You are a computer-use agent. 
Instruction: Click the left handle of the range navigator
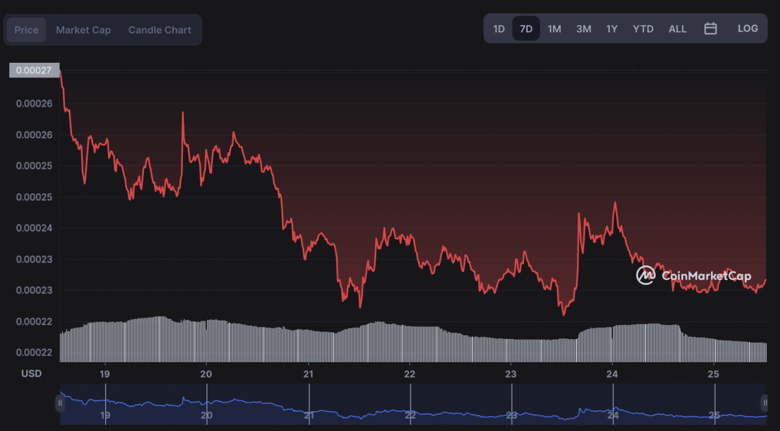click(61, 403)
